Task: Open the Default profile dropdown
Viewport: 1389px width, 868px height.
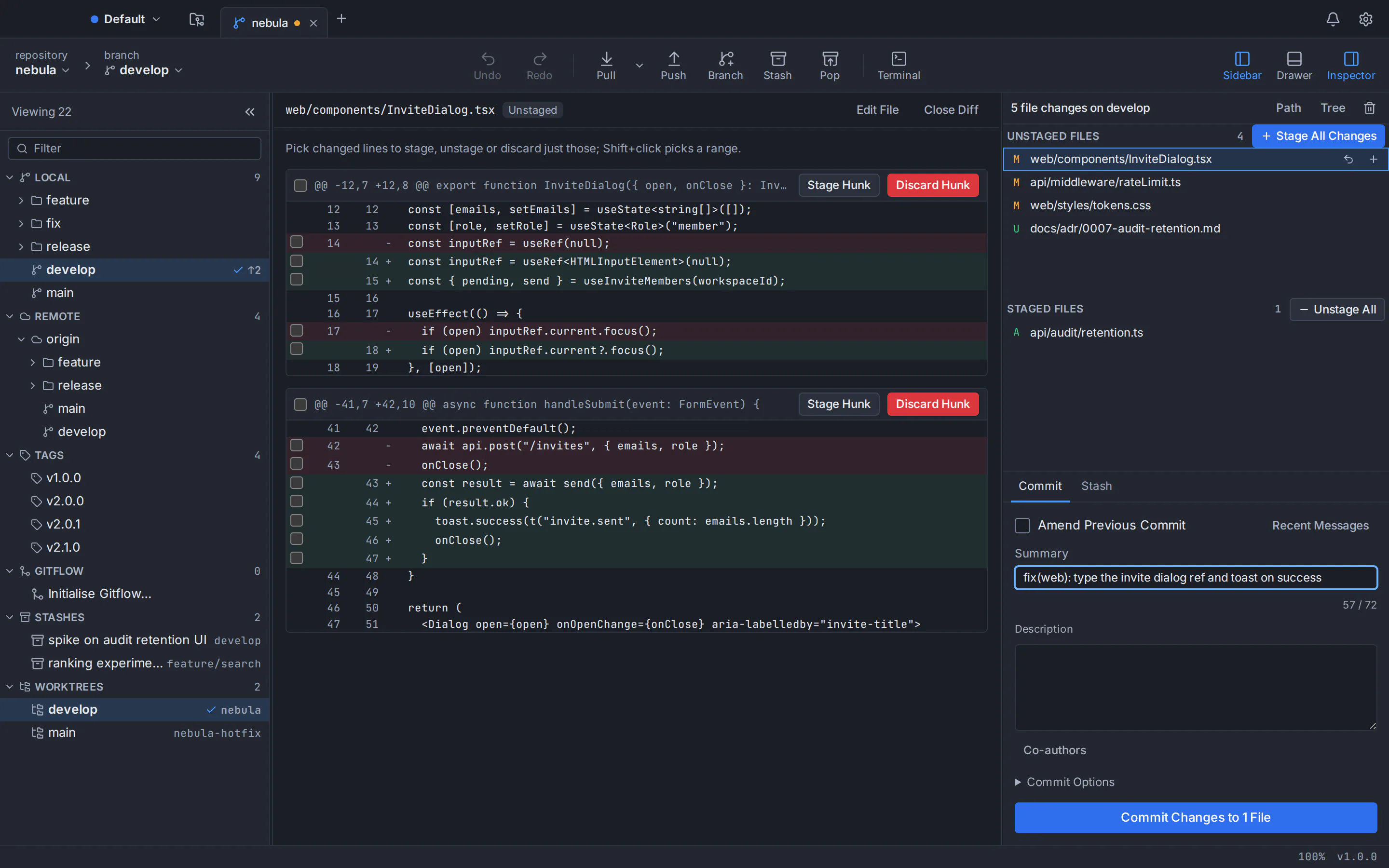Action: (125, 19)
